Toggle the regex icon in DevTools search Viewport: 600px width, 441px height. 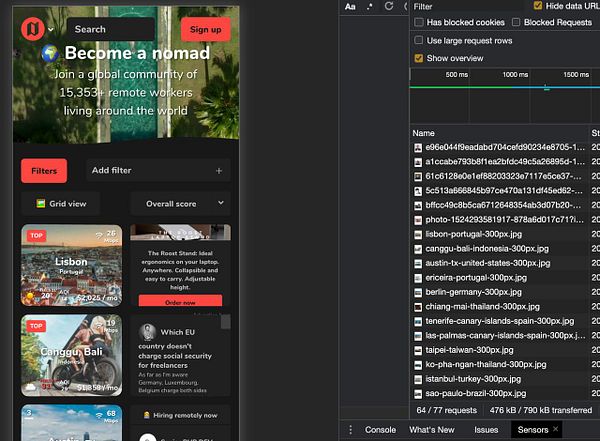coord(370,6)
